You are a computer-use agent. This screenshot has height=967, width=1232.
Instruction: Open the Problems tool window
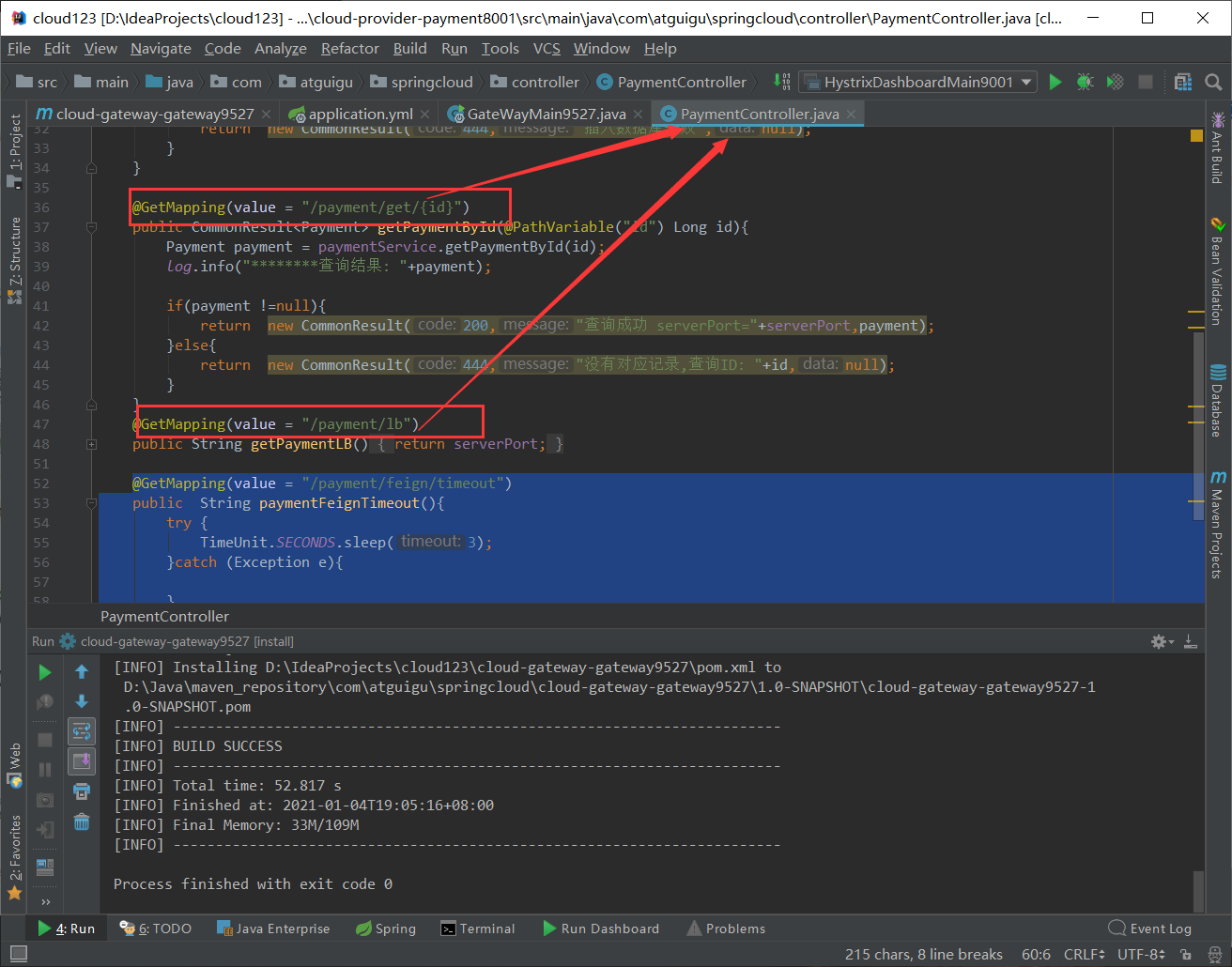[726, 929]
